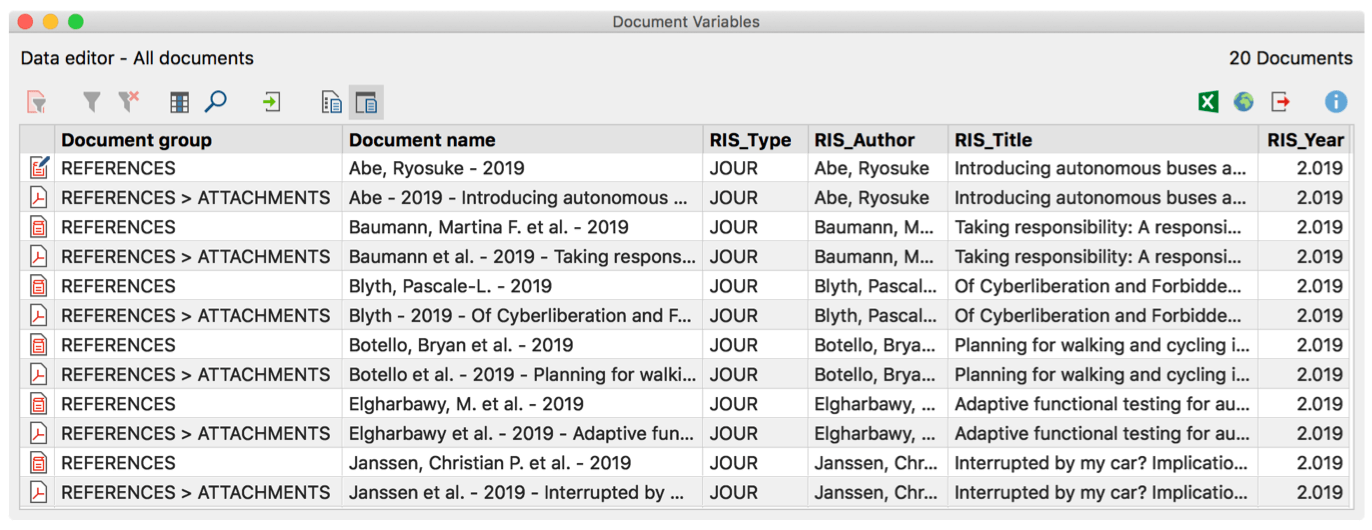Click the gray funnel filter icon
The height and width of the screenshot is (530, 1372).
[x=91, y=102]
